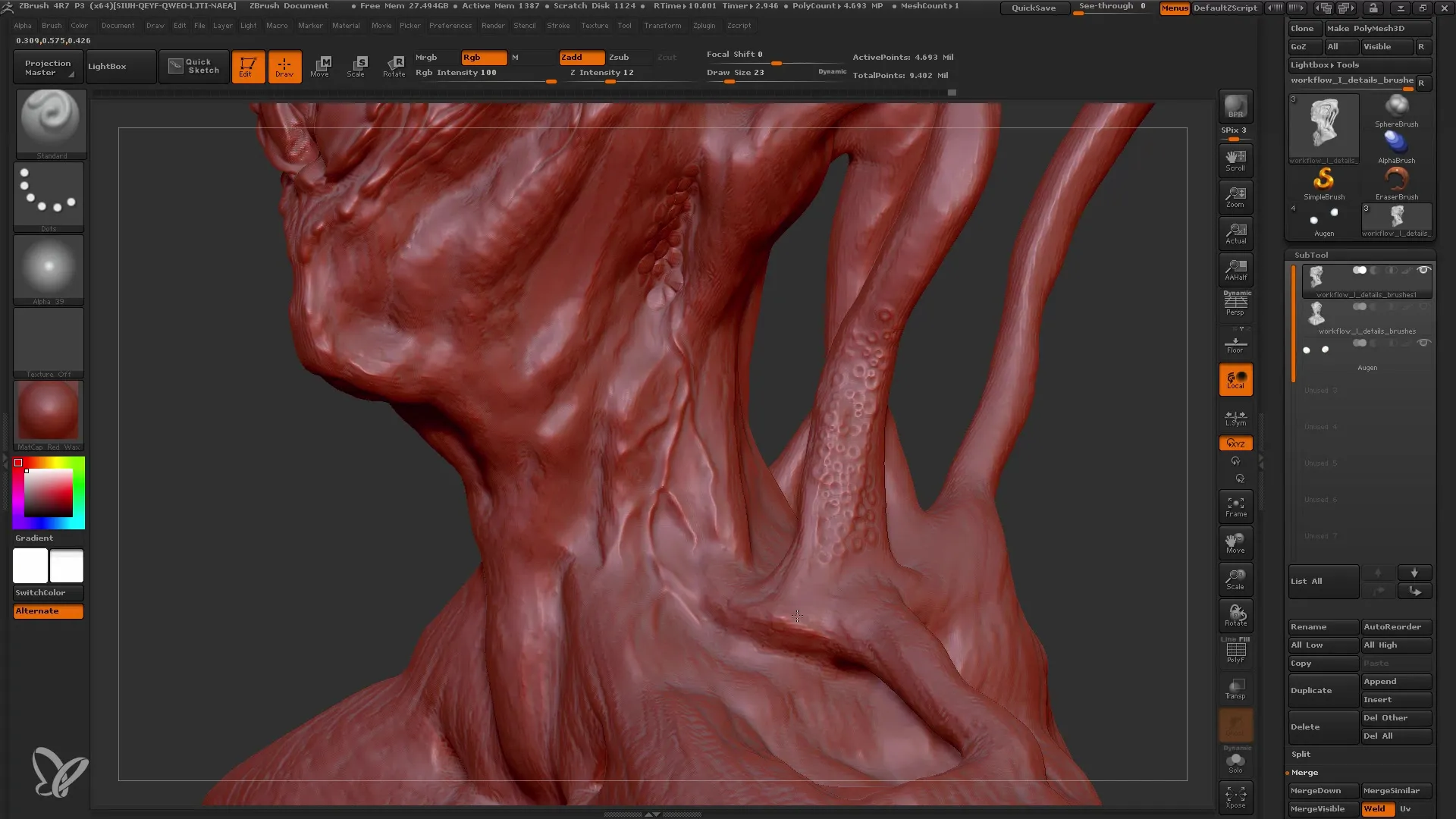Select the Scale tool in toolbar
Image resolution: width=1456 pixels, height=819 pixels.
356,65
